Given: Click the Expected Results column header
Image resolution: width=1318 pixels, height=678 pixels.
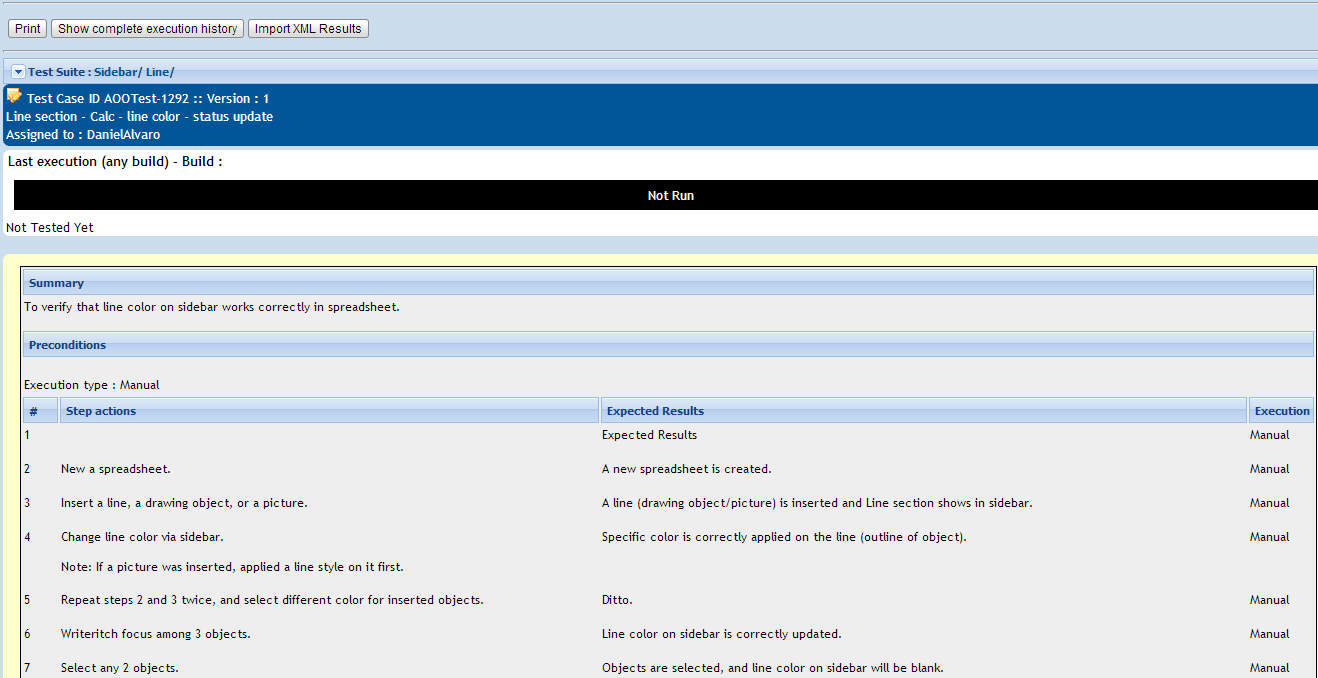Looking at the screenshot, I should click(x=655, y=411).
